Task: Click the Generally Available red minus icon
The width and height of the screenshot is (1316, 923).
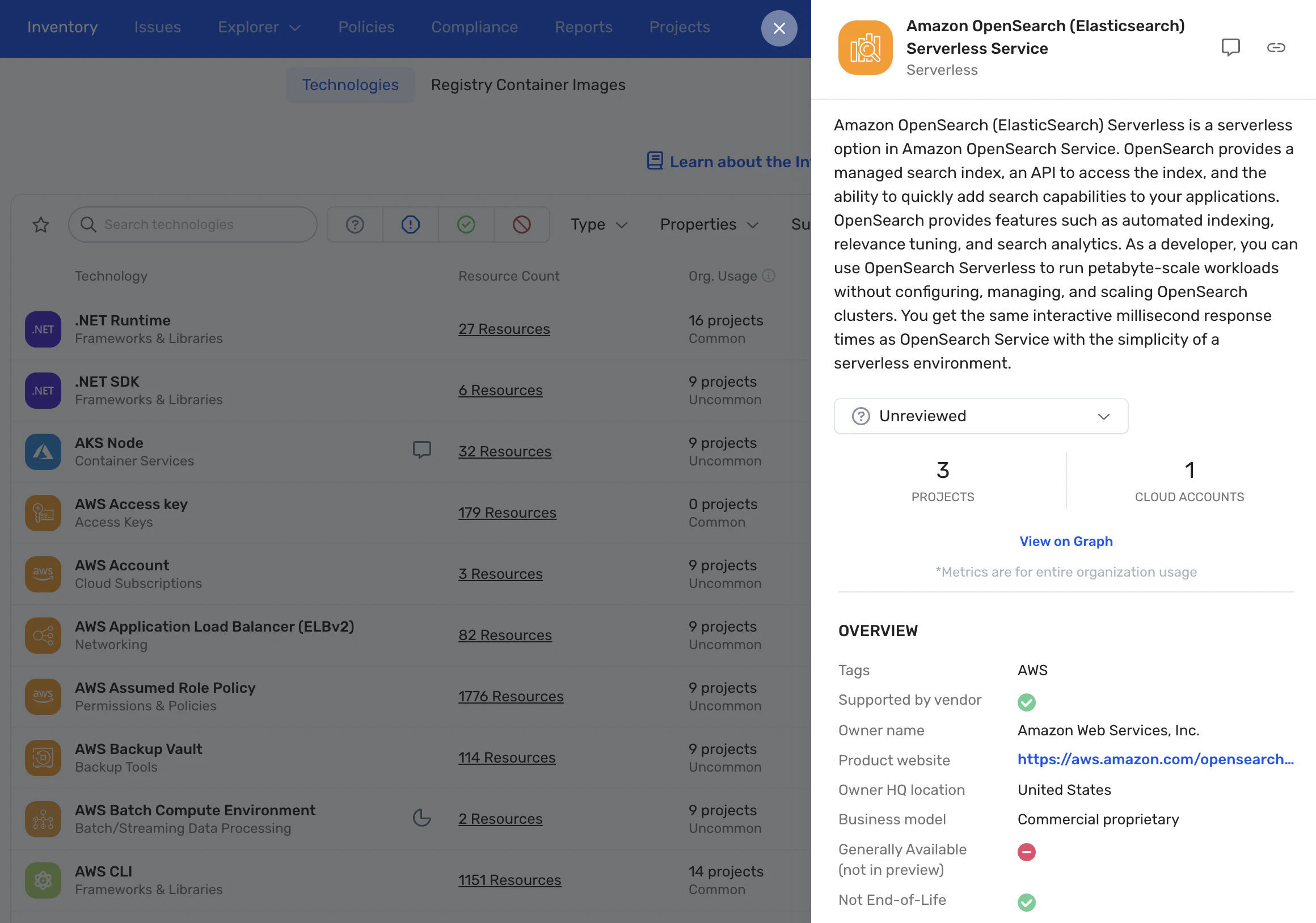Action: [1027, 853]
